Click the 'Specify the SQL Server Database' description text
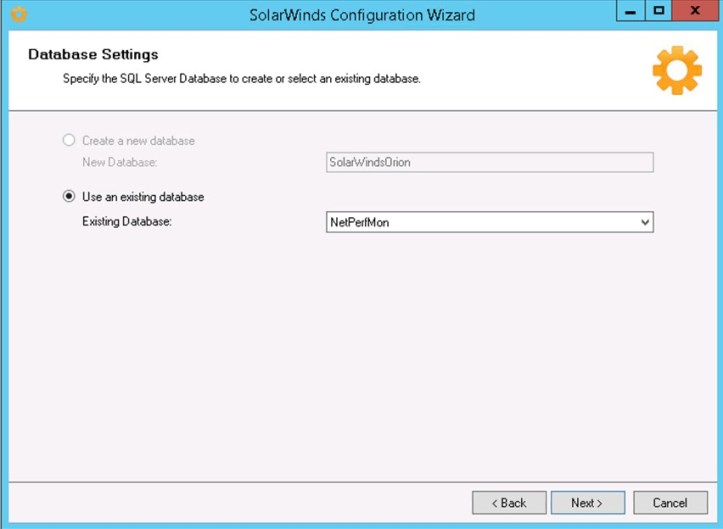This screenshot has height=529, width=723. (x=241, y=78)
